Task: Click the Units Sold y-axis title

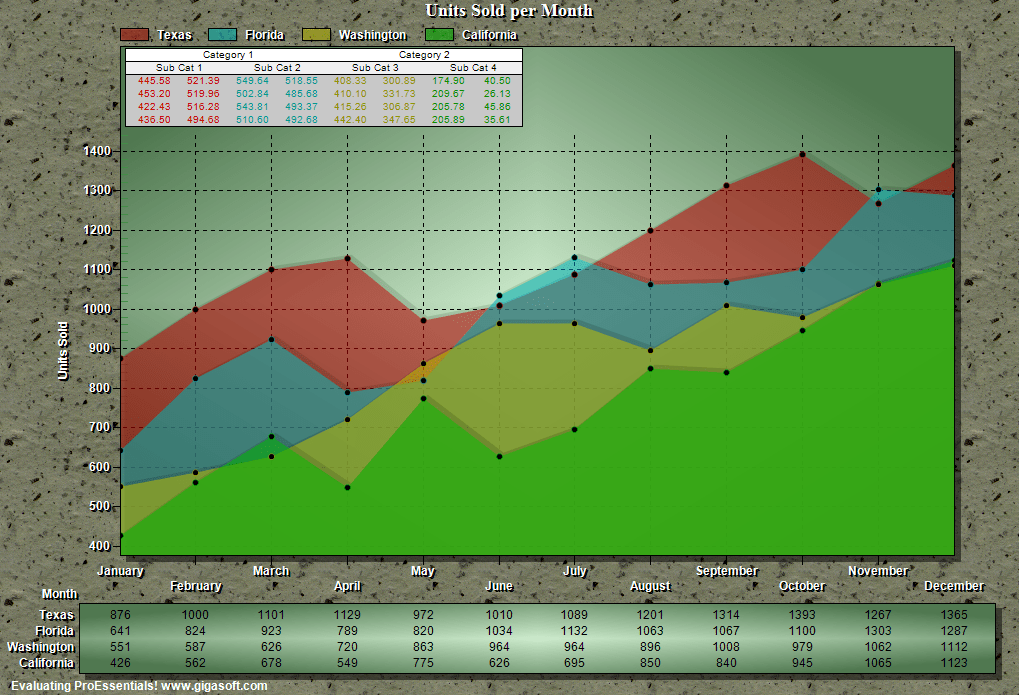Action: 63,351
